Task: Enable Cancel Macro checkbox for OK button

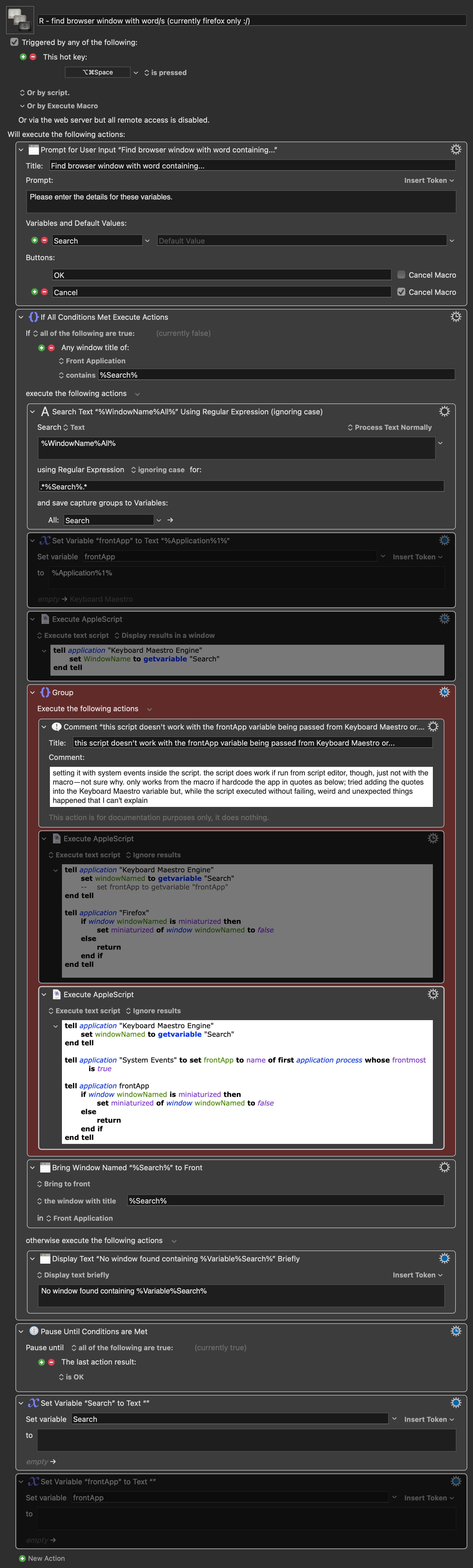Action: [x=401, y=275]
